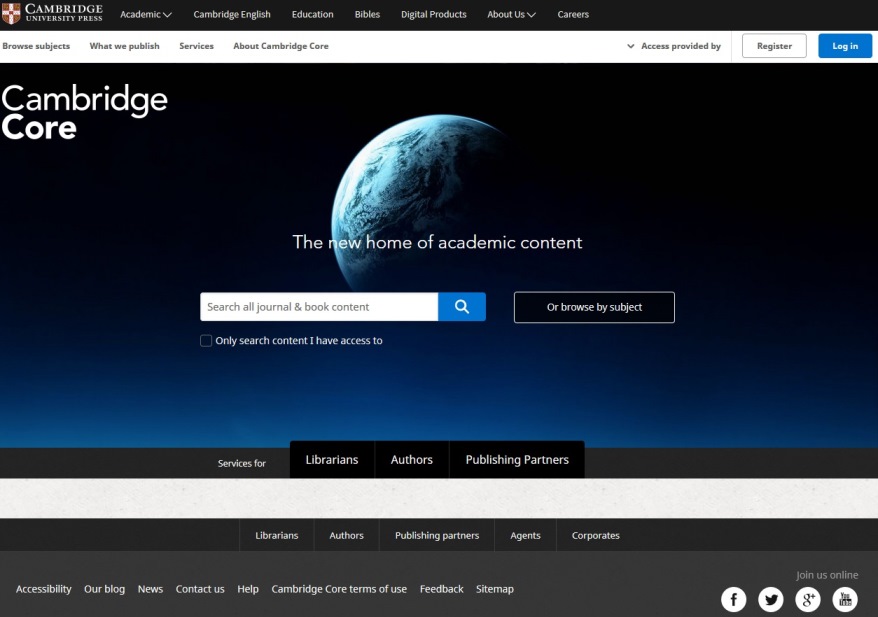Viewport: 878px width, 617px height.
Task: Open the Help footer link
Action: tap(248, 589)
